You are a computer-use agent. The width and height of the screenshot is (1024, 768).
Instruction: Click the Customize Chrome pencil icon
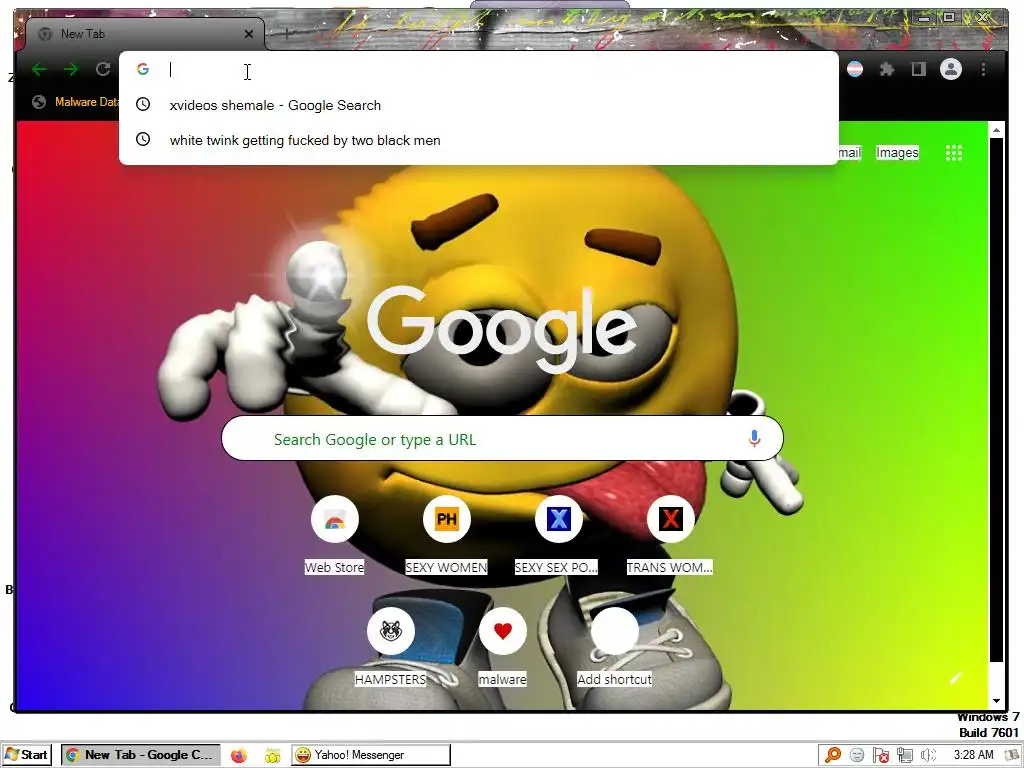coord(955,679)
